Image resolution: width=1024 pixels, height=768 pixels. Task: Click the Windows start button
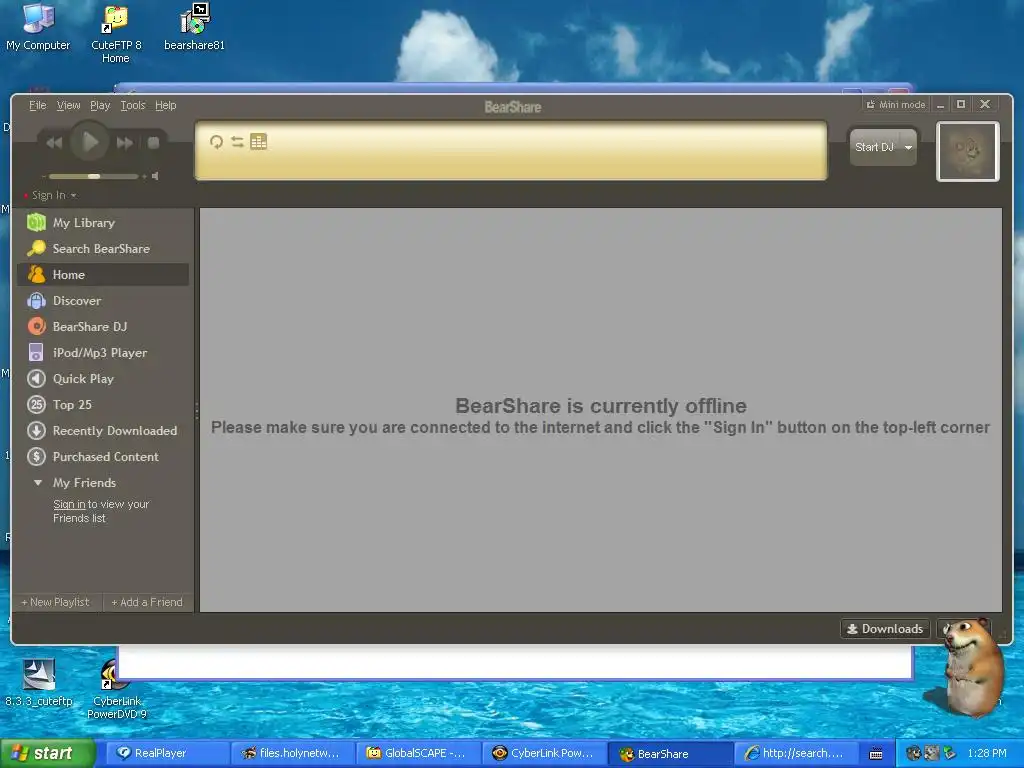click(48, 754)
